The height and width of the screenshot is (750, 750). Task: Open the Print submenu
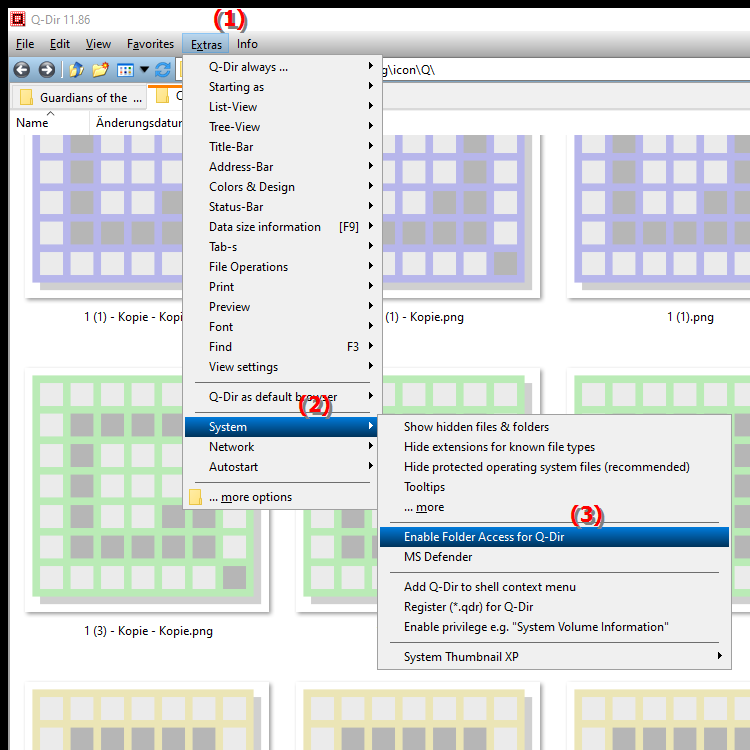pyautogui.click(x=281, y=287)
